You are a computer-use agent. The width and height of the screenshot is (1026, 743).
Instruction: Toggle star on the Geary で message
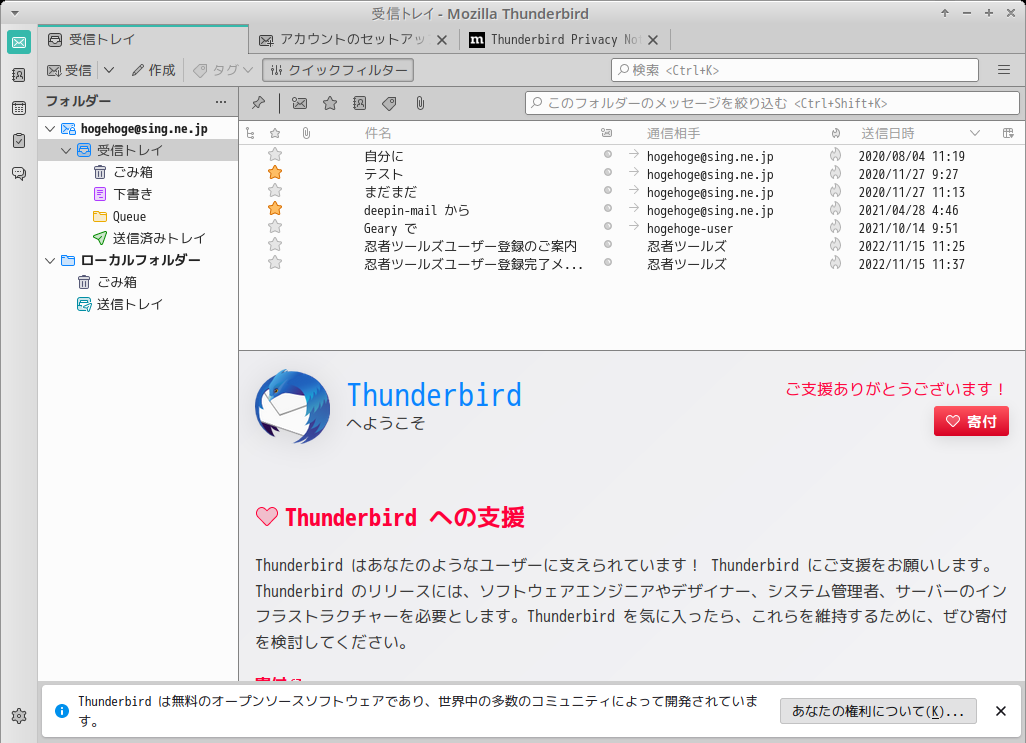click(x=275, y=227)
